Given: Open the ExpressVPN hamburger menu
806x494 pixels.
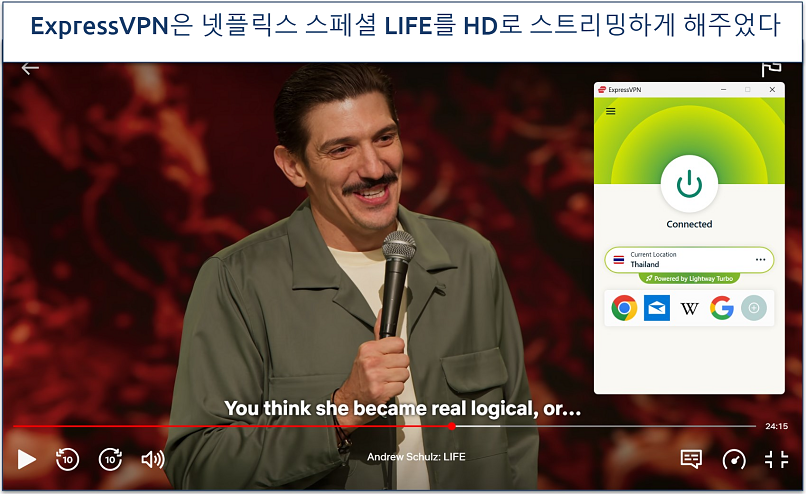Looking at the screenshot, I should pyautogui.click(x=611, y=111).
